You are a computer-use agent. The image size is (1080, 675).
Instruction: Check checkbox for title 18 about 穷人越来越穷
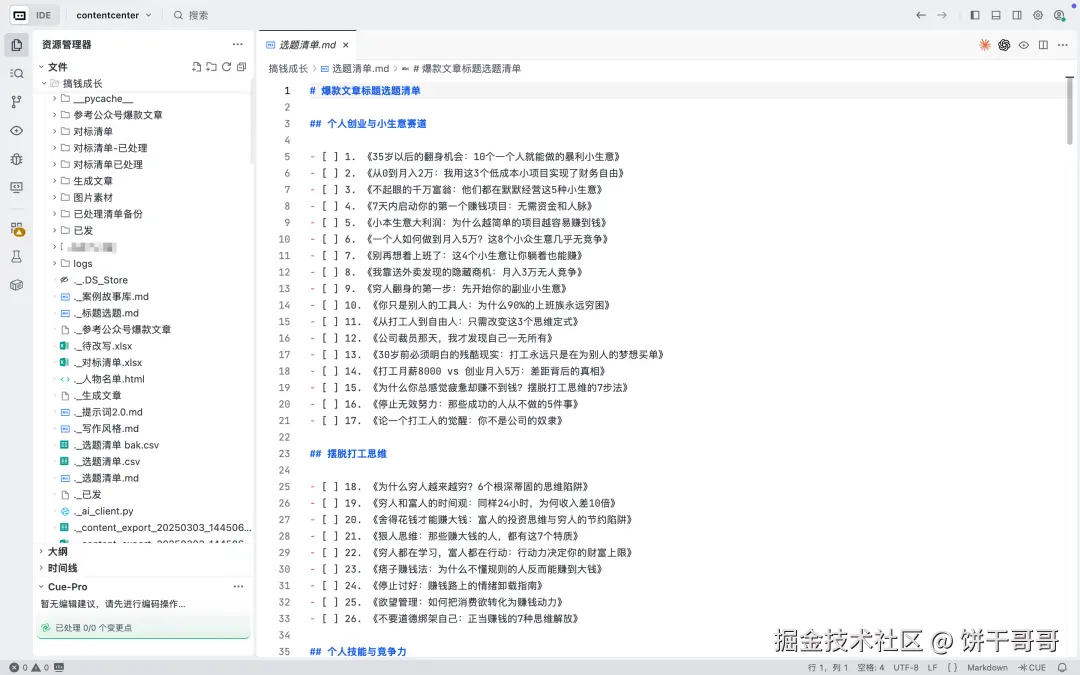click(330, 487)
